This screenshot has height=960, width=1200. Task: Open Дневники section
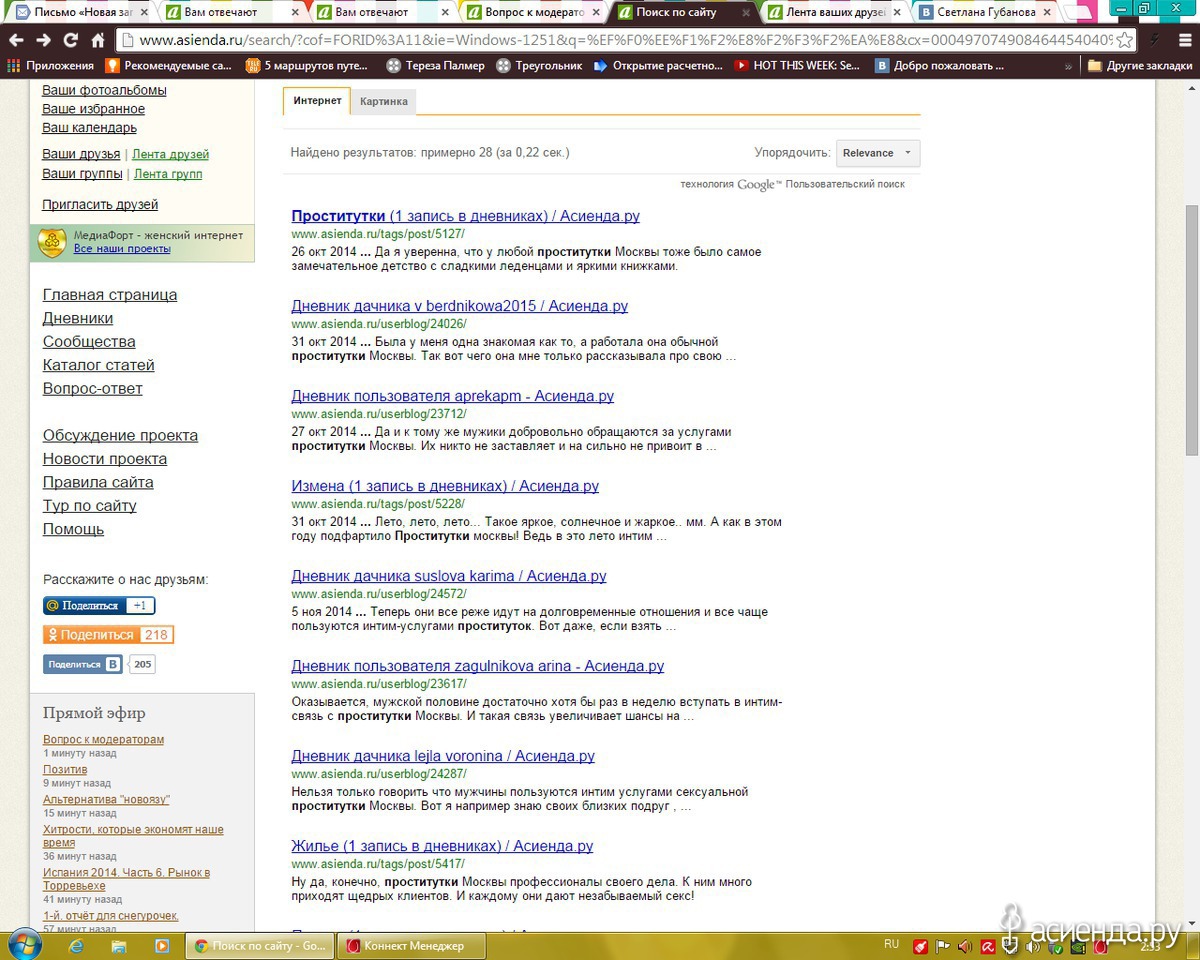(x=78, y=318)
